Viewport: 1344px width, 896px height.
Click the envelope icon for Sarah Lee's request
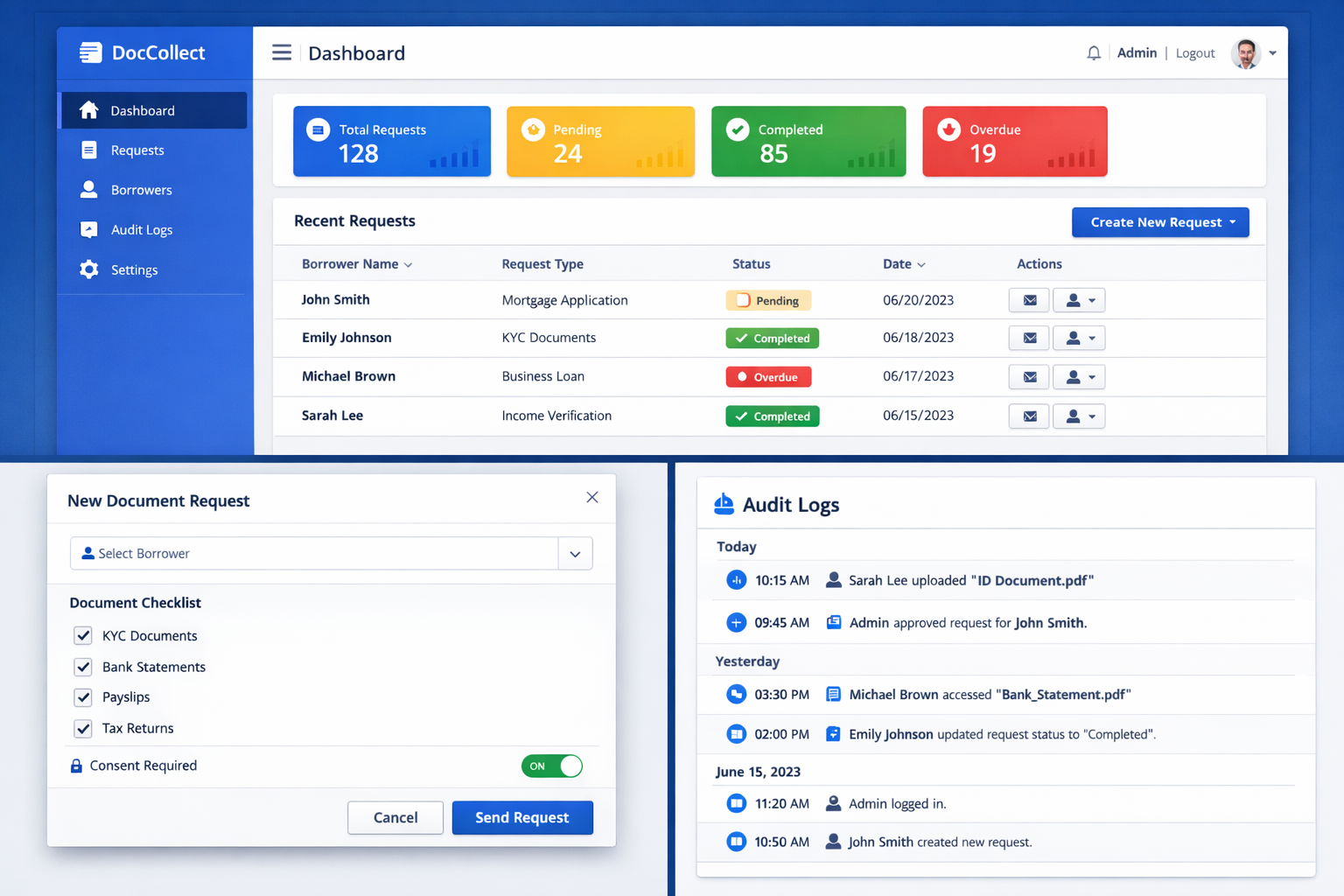point(1028,416)
